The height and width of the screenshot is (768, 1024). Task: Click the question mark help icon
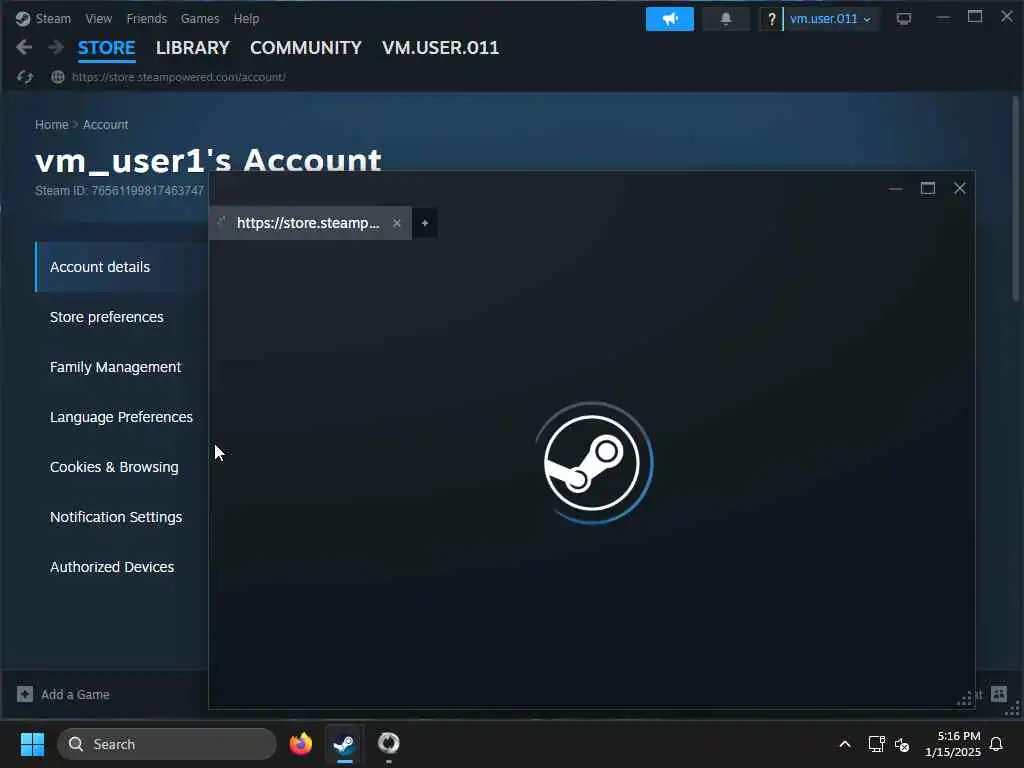[x=771, y=19]
